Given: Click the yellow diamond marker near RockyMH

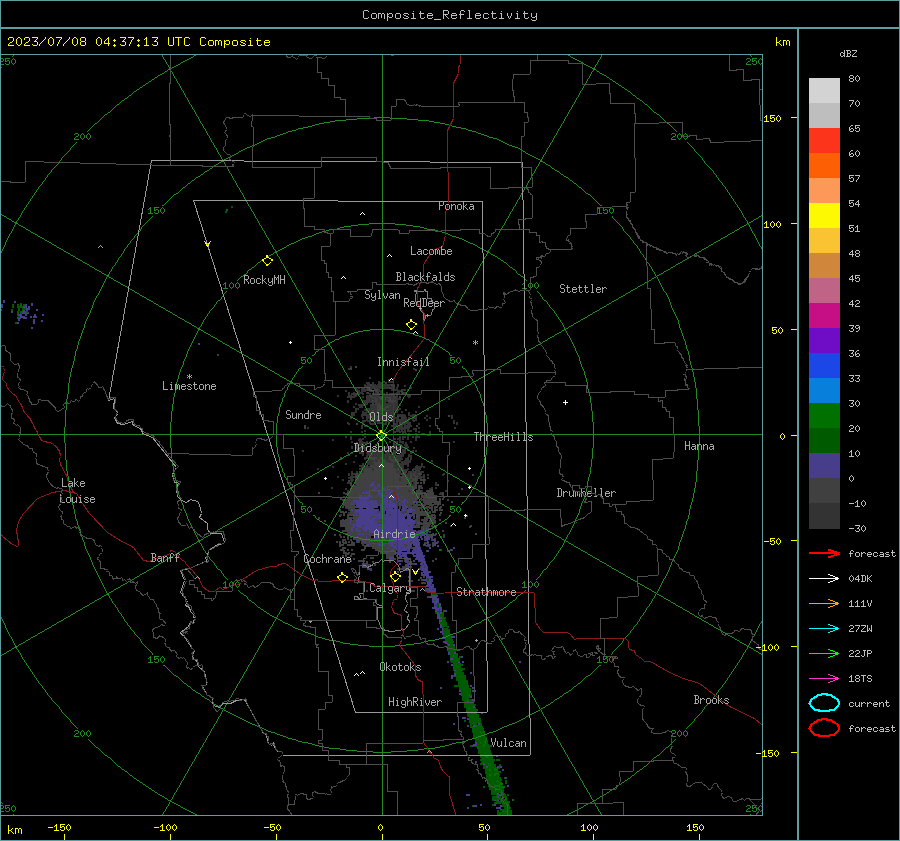Looking at the screenshot, I should pos(267,261).
